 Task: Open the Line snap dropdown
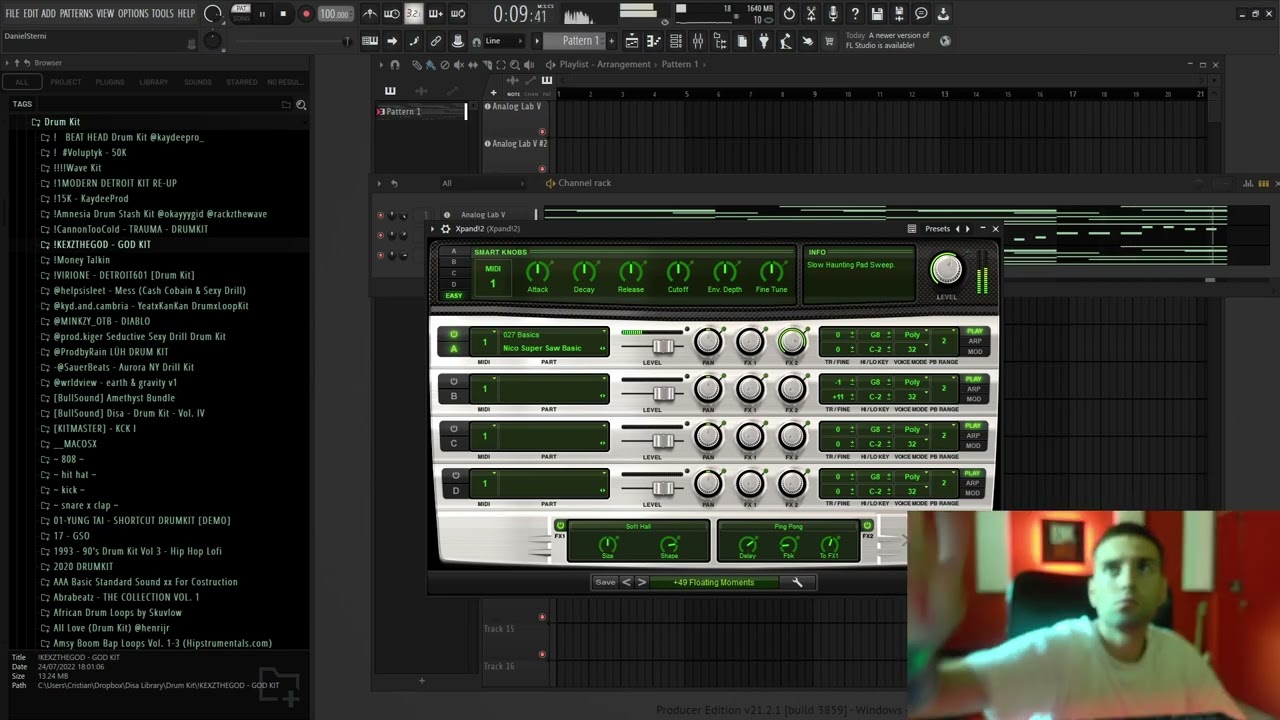click(505, 41)
